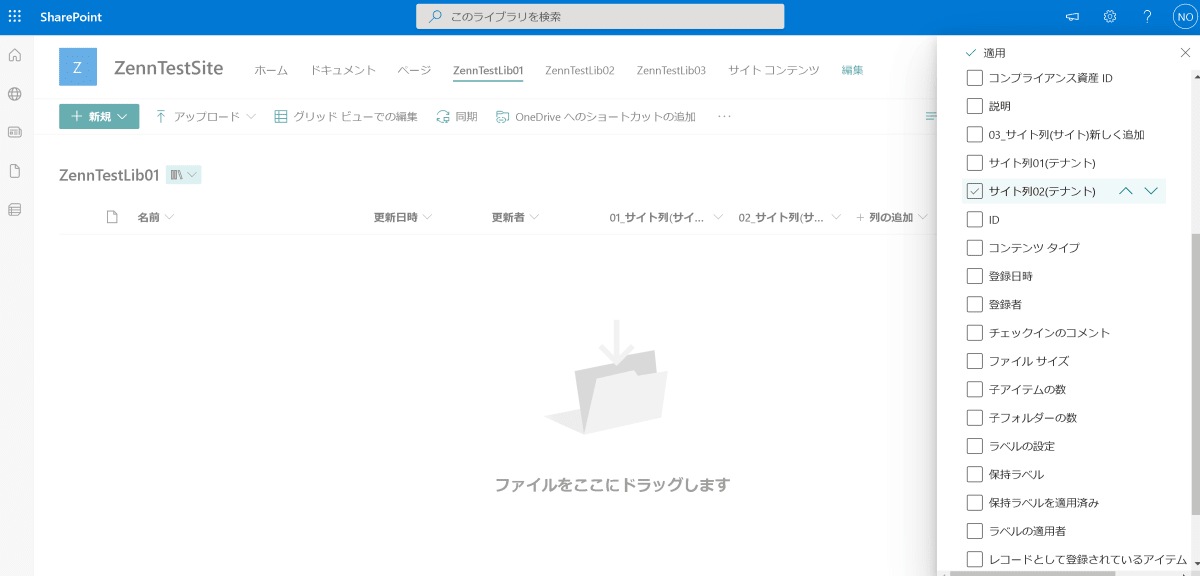Click 適用 to apply columns
This screenshot has height=576, width=1200.
[986, 52]
